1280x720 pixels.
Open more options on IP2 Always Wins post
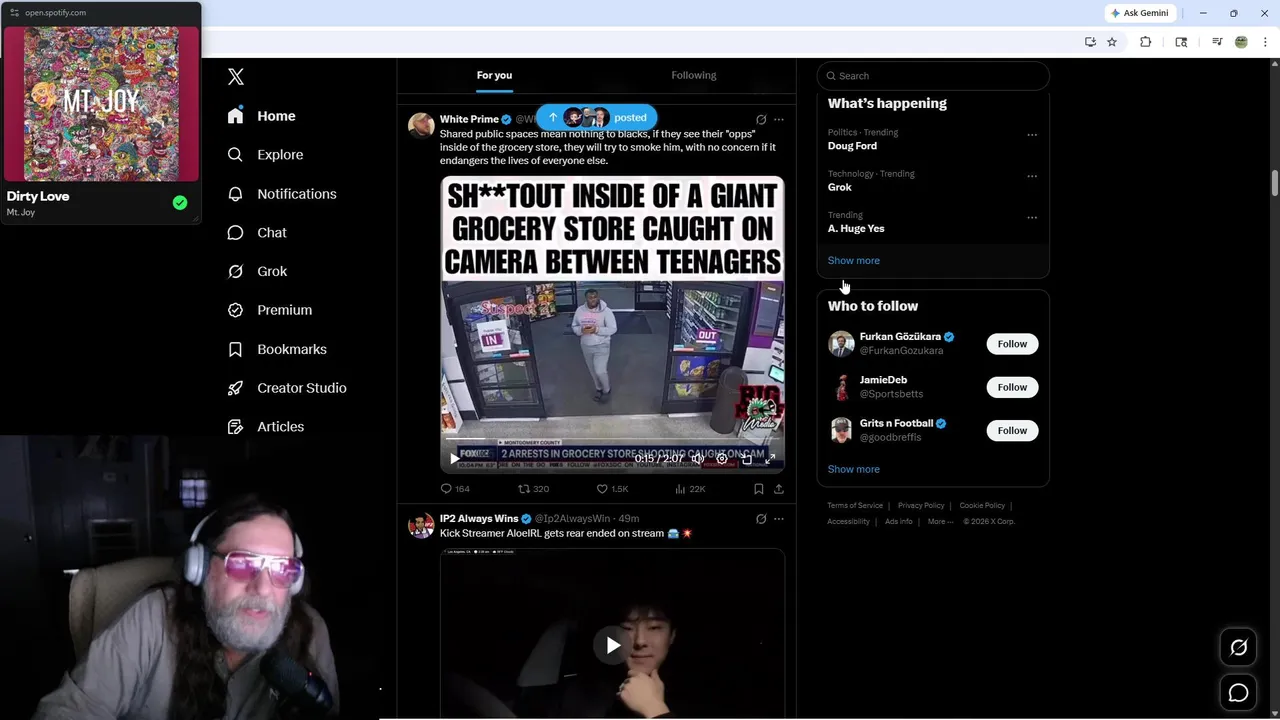779,519
